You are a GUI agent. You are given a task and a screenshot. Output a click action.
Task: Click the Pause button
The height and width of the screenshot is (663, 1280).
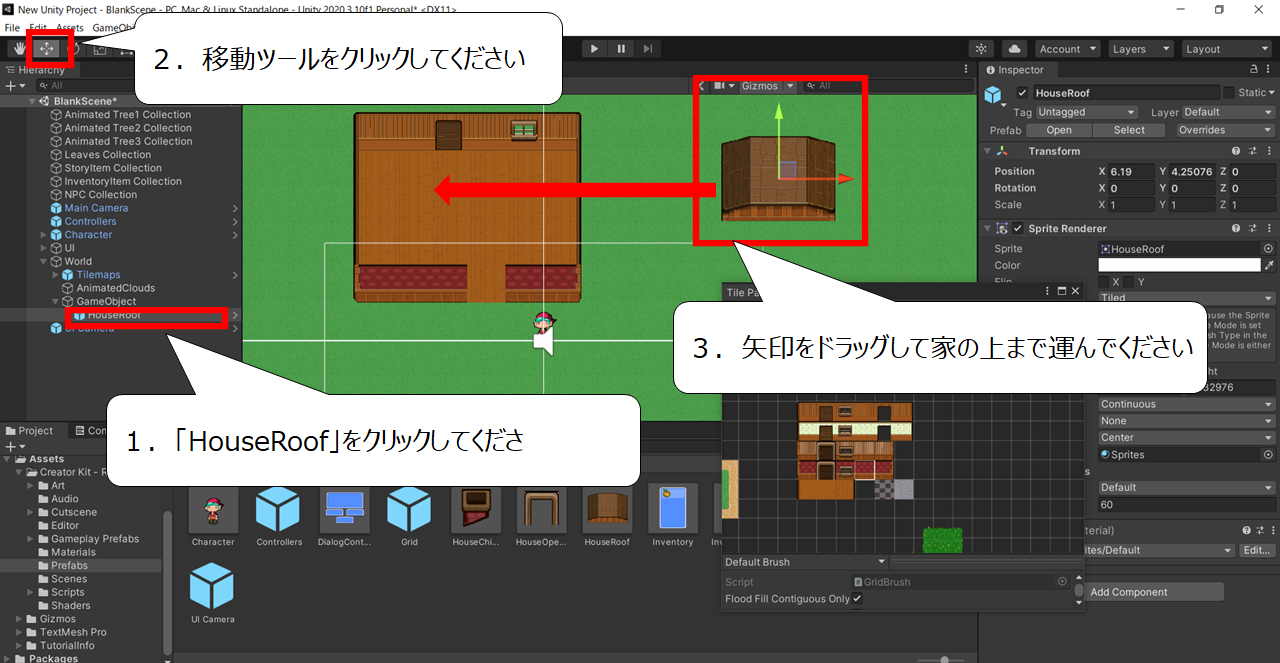pyautogui.click(x=621, y=48)
